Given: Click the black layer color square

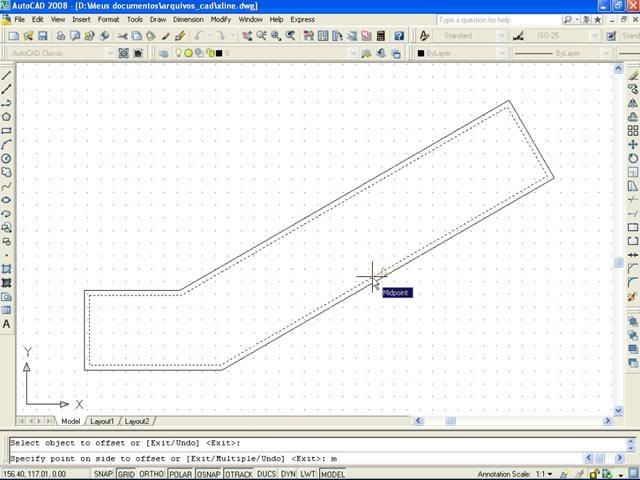Looking at the screenshot, I should click(x=219, y=53).
